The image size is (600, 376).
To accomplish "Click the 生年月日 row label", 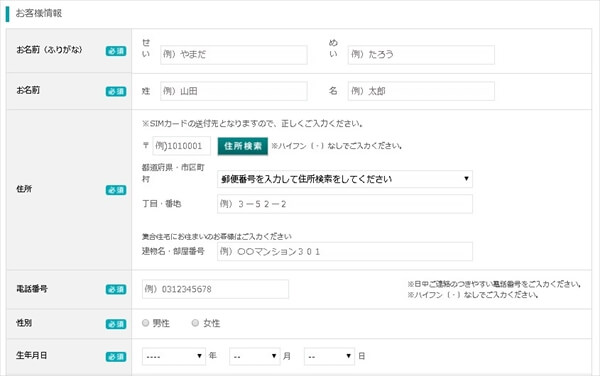I will [31, 355].
